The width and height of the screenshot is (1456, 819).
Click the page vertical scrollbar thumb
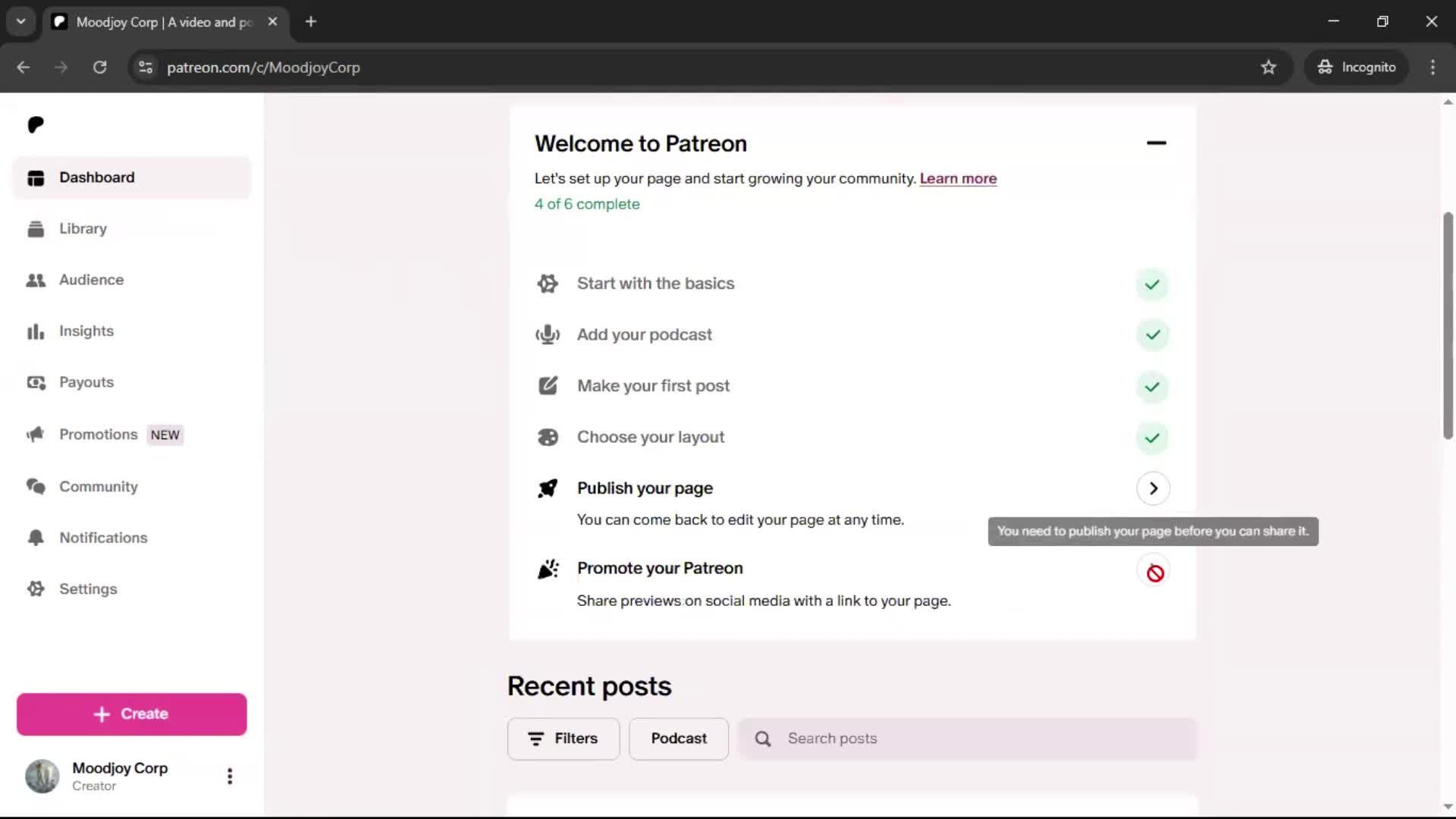pos(1448,326)
